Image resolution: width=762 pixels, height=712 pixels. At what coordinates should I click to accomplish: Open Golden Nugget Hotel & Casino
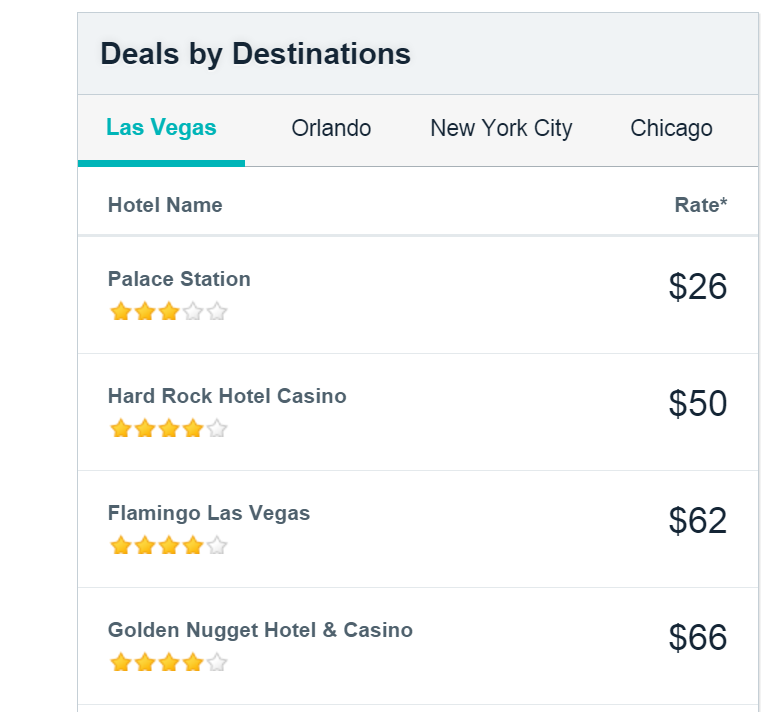pos(260,630)
